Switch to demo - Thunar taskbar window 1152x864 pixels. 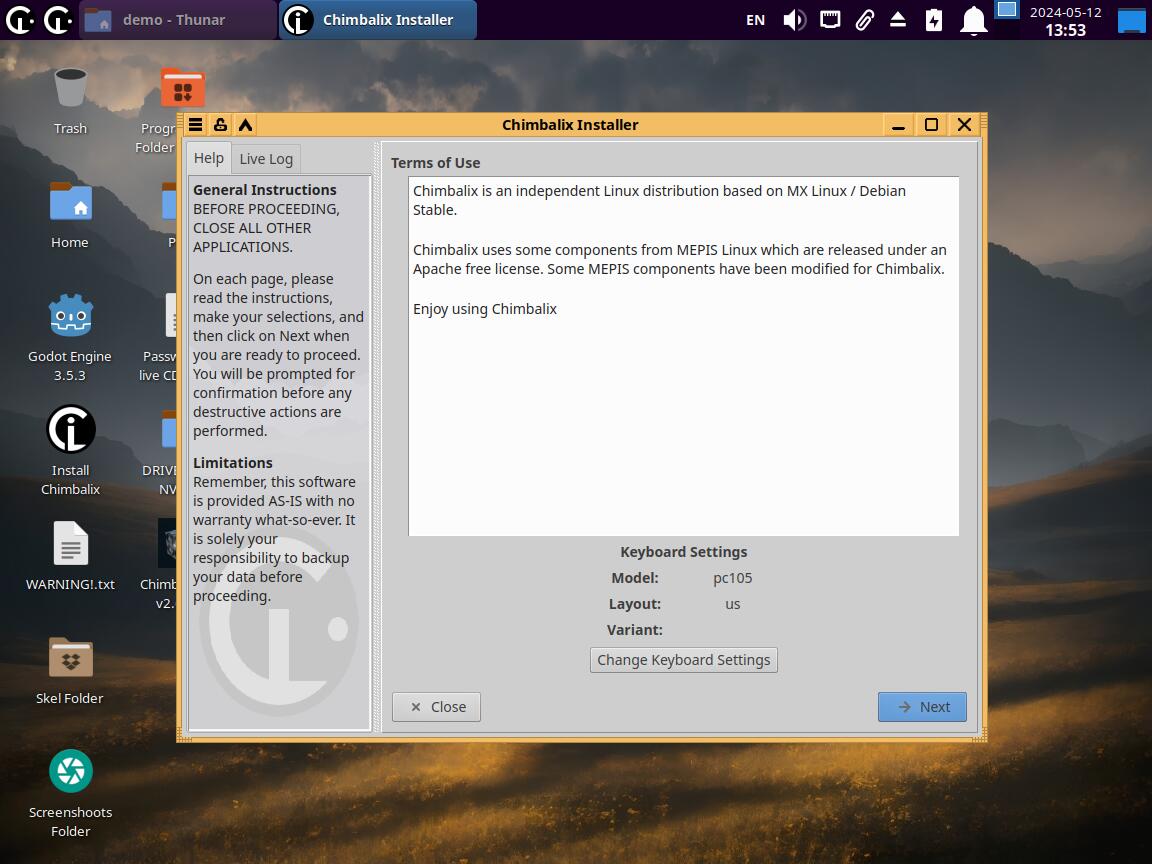(176, 20)
